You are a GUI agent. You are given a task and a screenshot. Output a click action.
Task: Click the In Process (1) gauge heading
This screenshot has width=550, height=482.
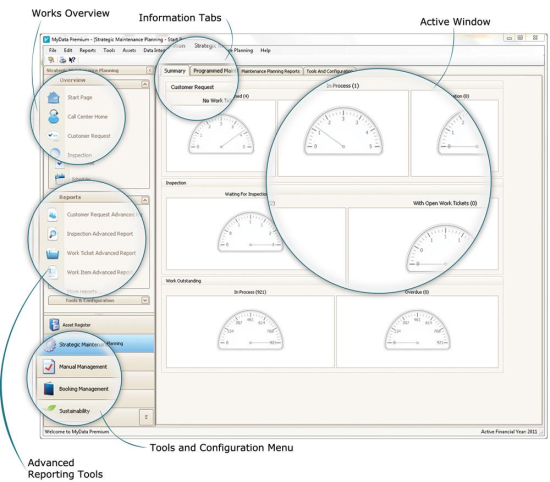click(343, 86)
